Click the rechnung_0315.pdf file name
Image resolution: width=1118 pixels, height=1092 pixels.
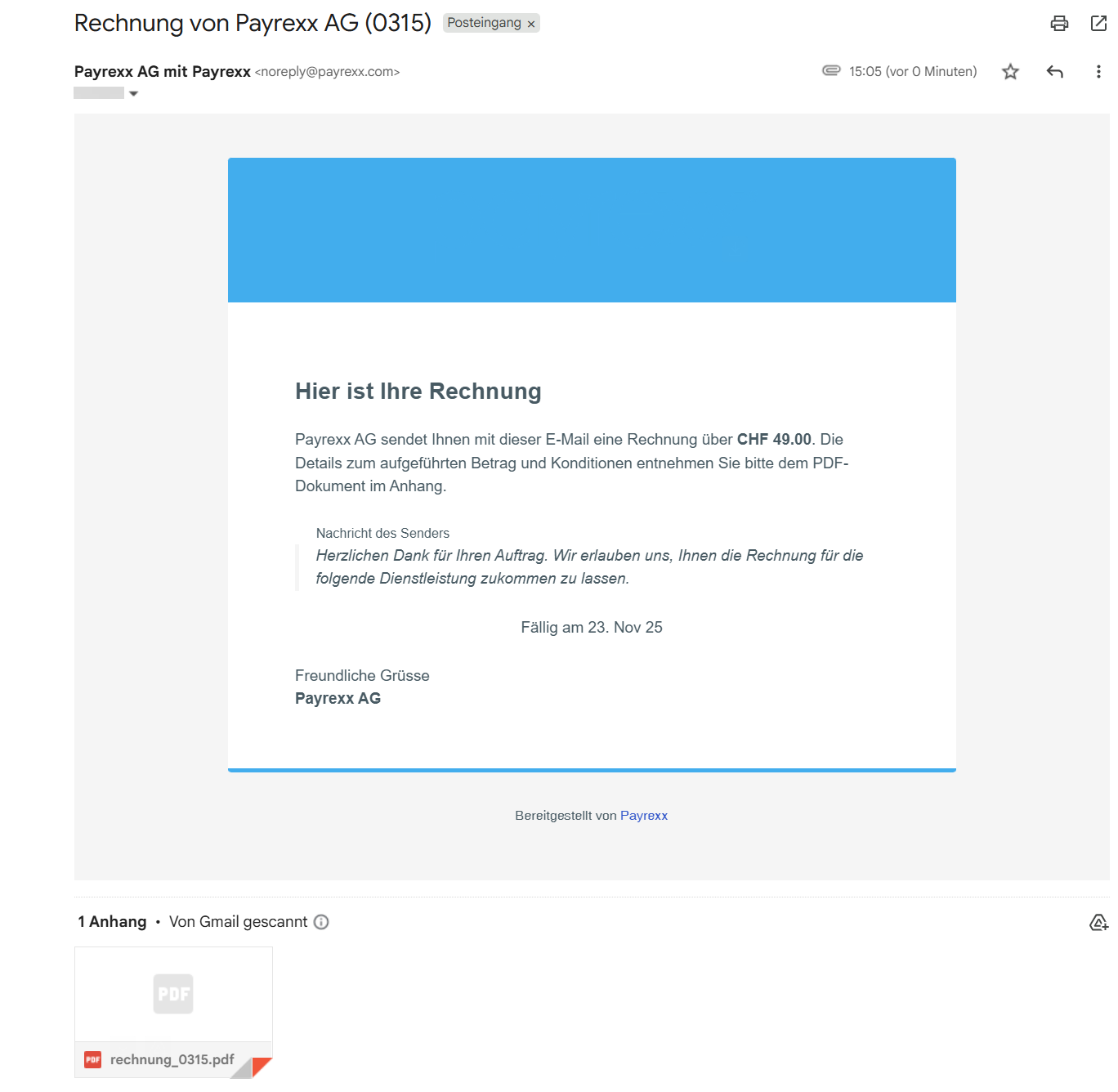click(x=172, y=1060)
